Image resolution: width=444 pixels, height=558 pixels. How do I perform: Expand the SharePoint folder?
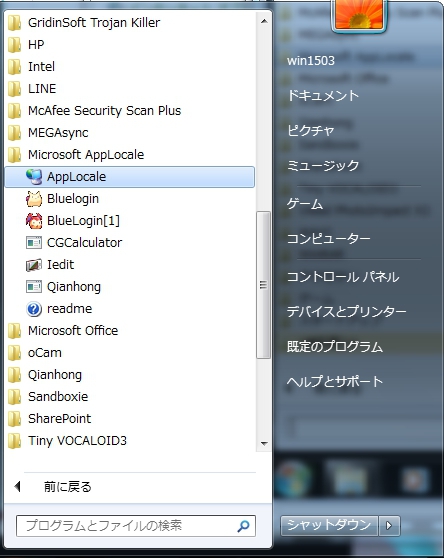[x=49, y=419]
